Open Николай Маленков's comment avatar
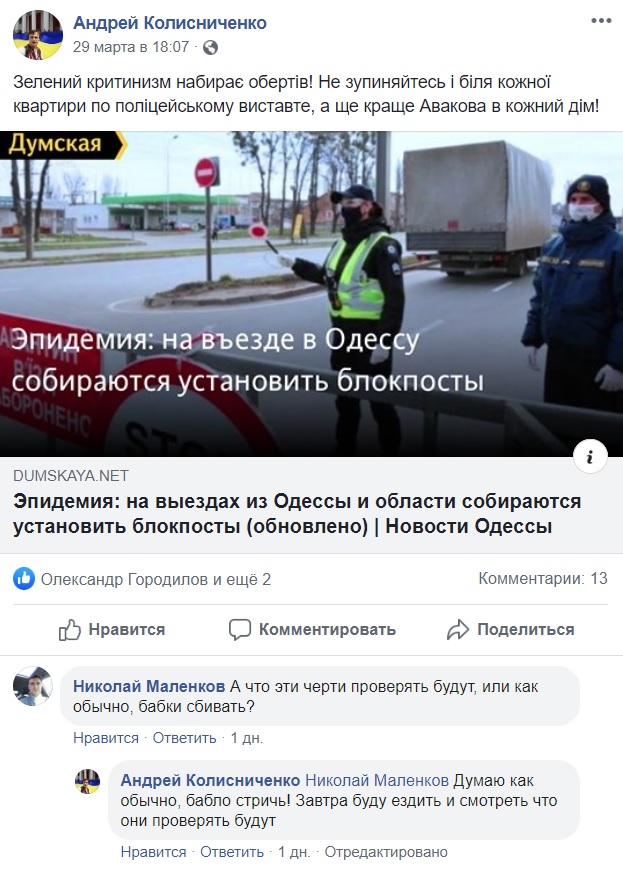623x879 pixels. tap(33, 686)
